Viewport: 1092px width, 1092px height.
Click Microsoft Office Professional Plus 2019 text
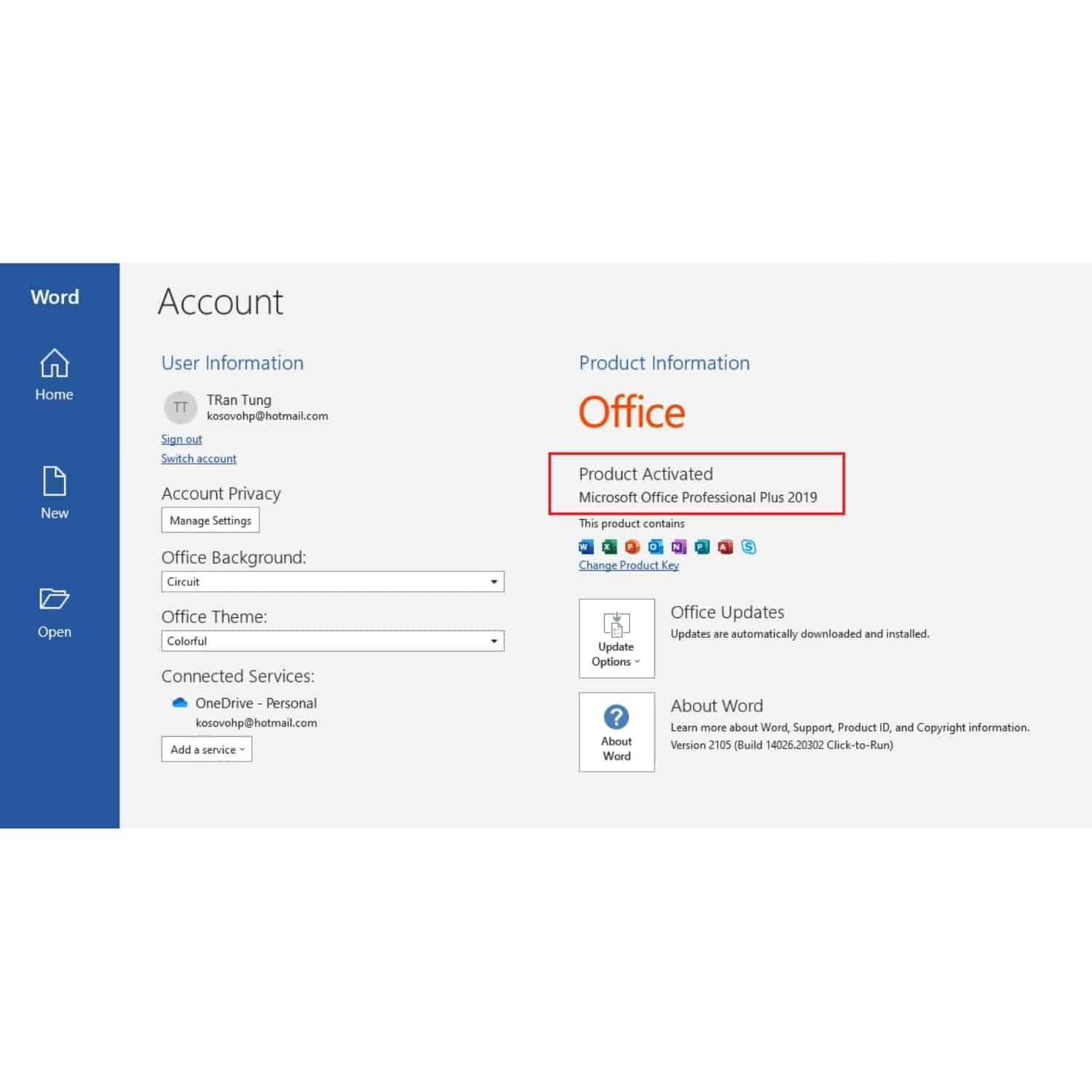pyautogui.click(x=698, y=497)
